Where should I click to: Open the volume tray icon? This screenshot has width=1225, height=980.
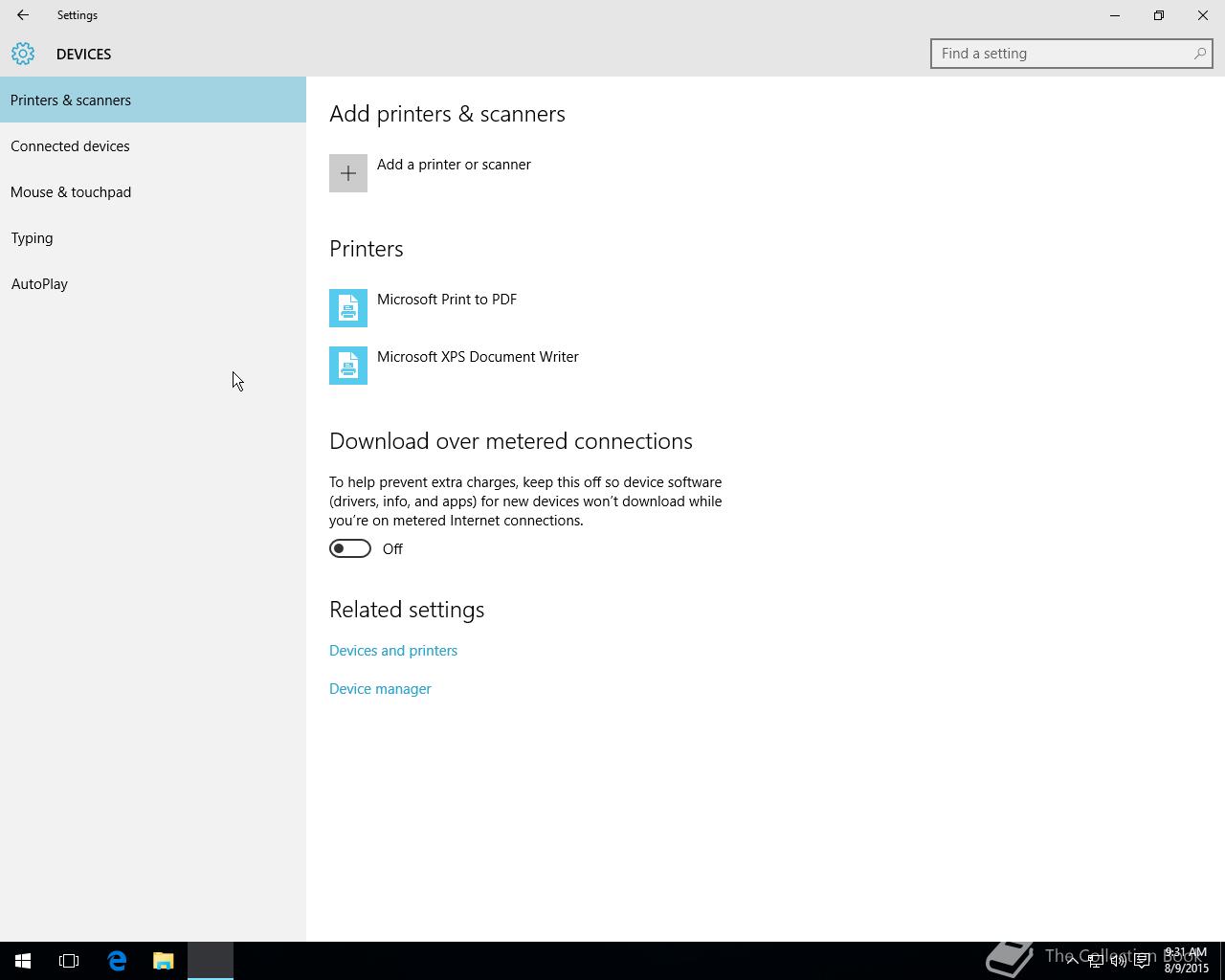1119,961
